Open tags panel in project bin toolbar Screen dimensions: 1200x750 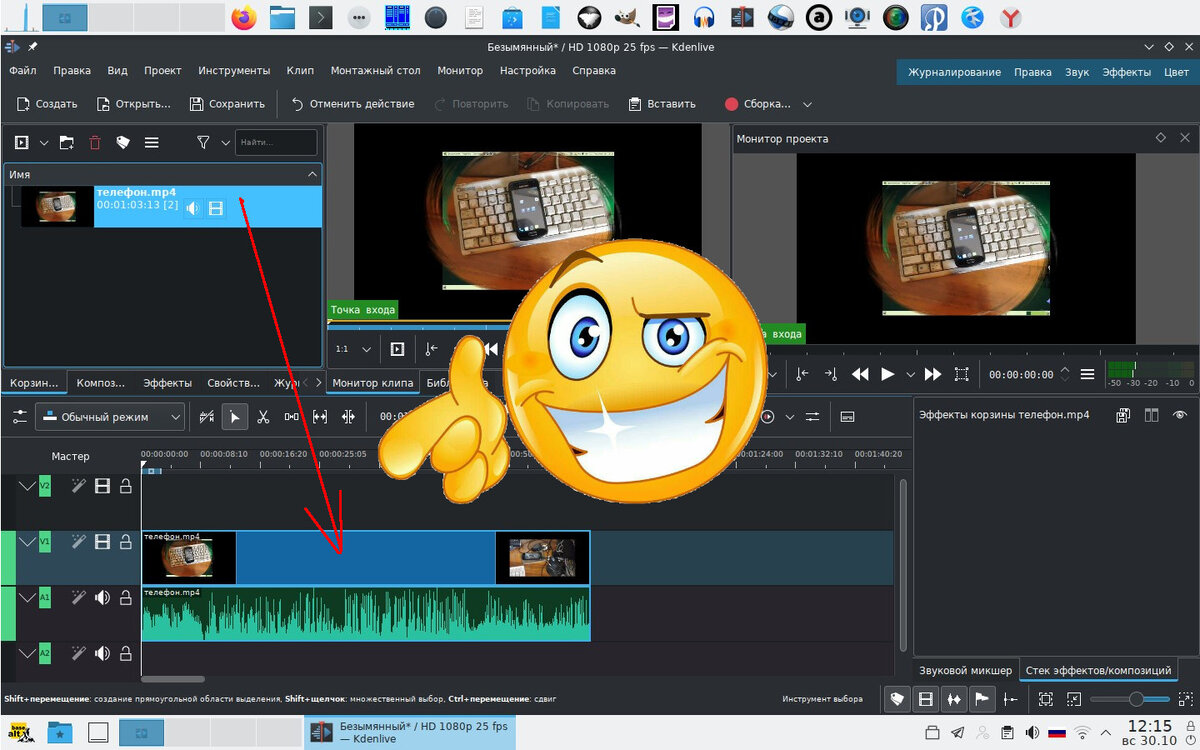(123, 143)
